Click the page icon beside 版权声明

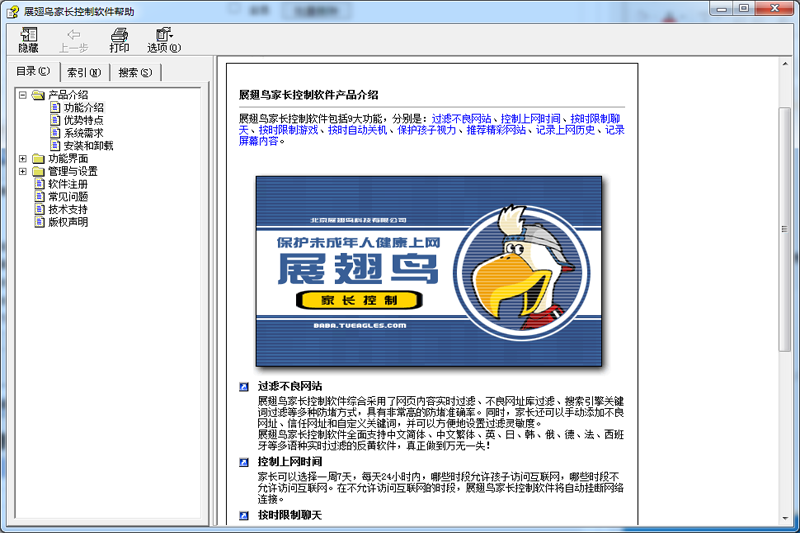click(x=40, y=222)
